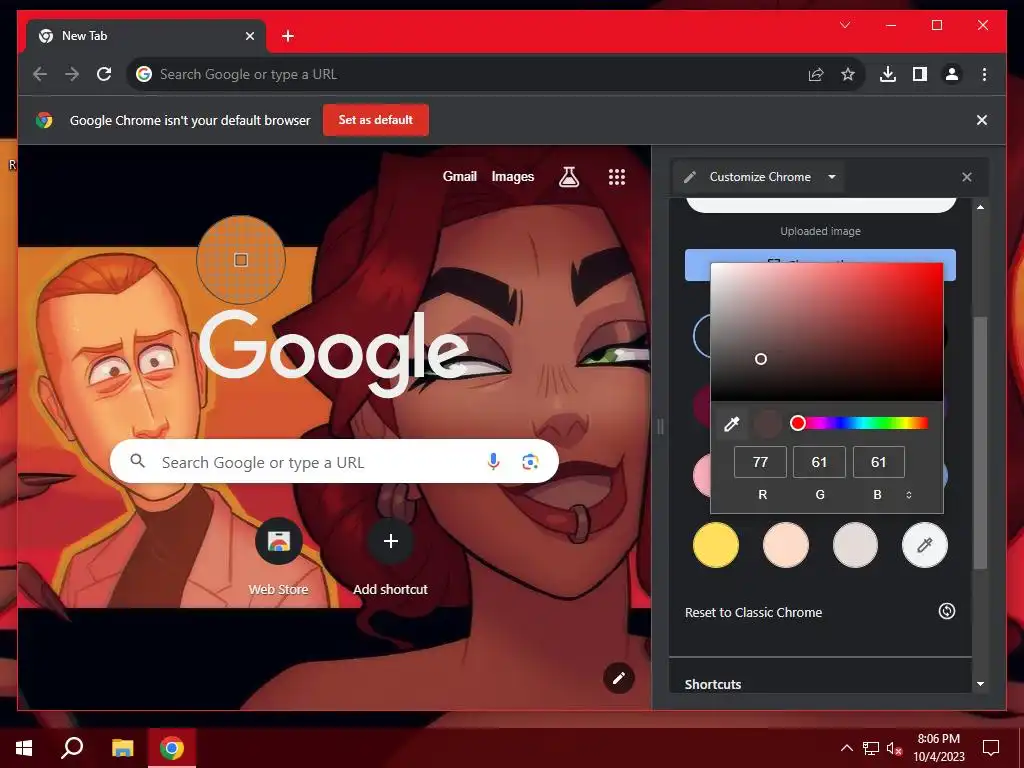
Task: Select the New Tab tab
Action: pos(146,36)
